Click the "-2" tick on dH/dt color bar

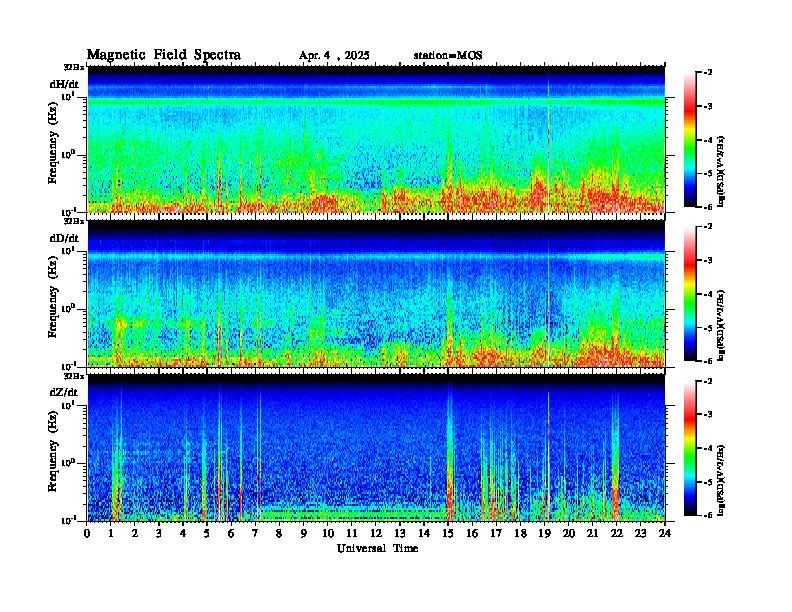coord(709,73)
